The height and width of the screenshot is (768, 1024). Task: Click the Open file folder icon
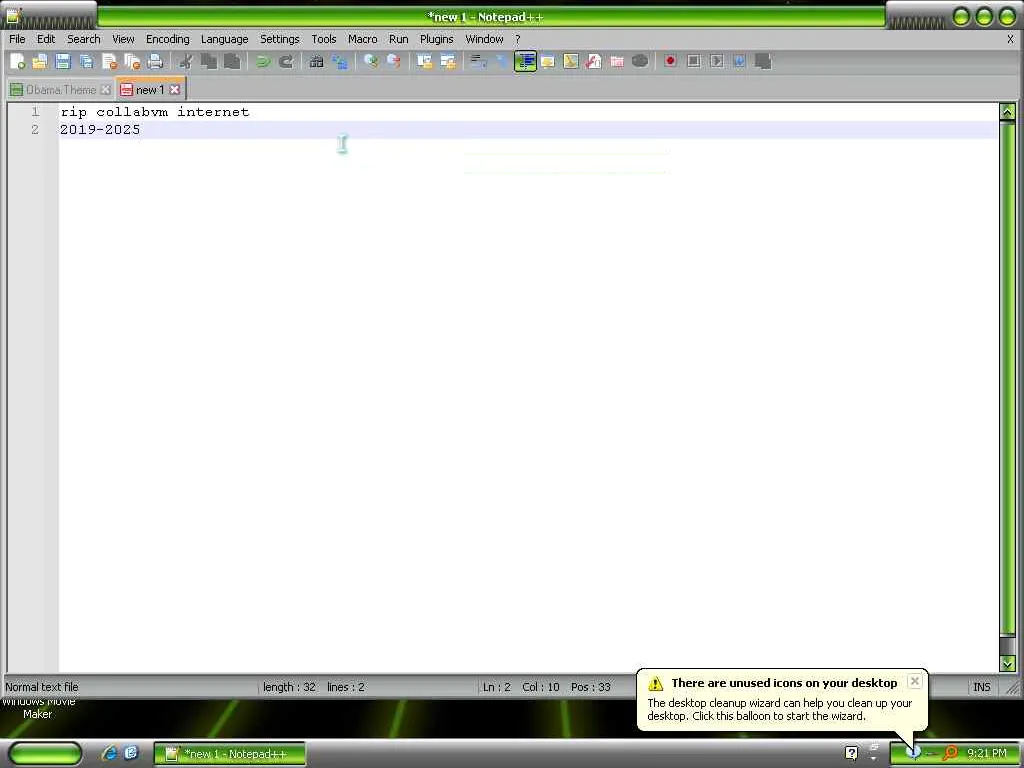point(40,61)
